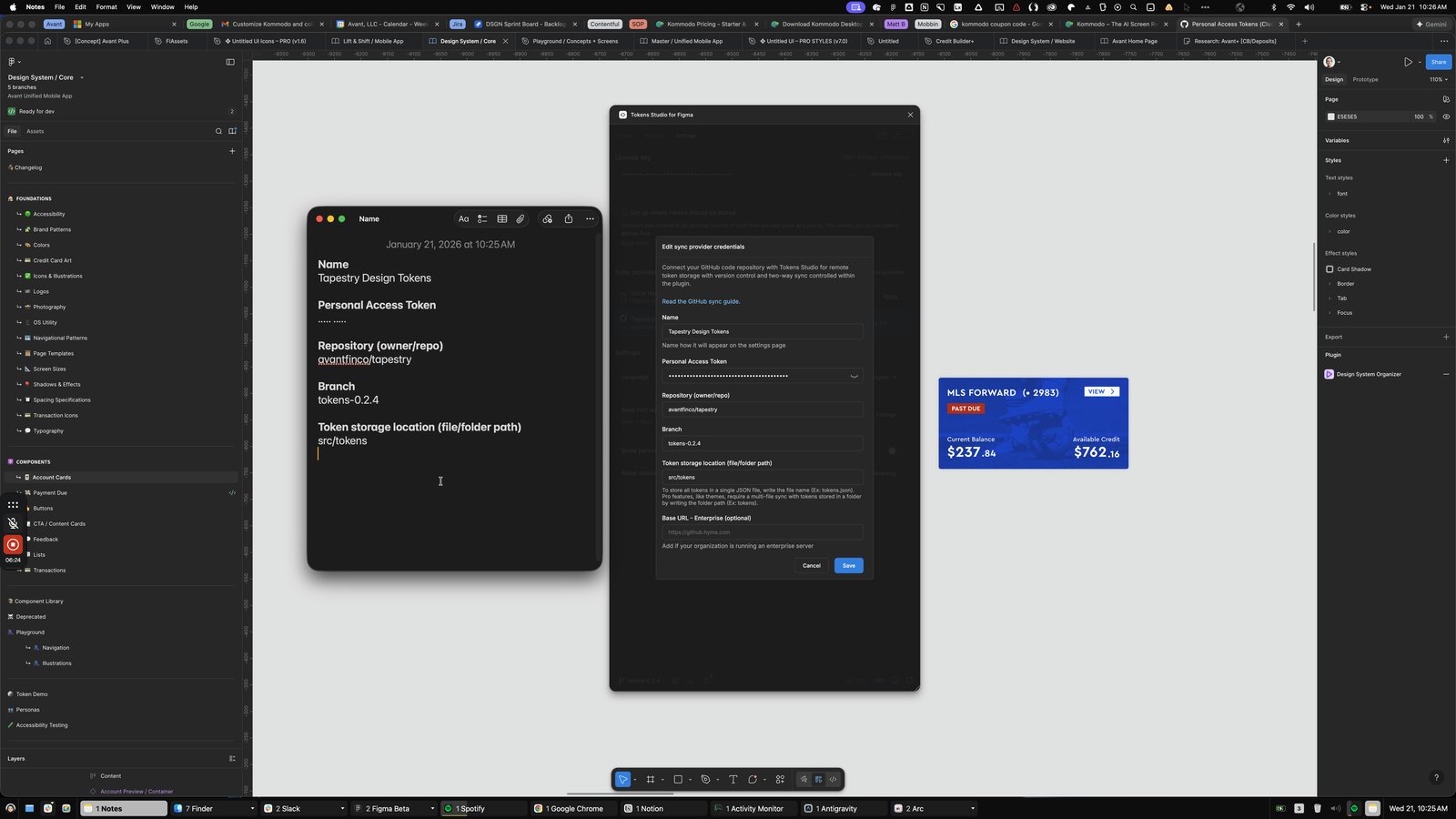Image resolution: width=1456 pixels, height=819 pixels.
Task: Toggle the Select move tool
Action: [622, 780]
